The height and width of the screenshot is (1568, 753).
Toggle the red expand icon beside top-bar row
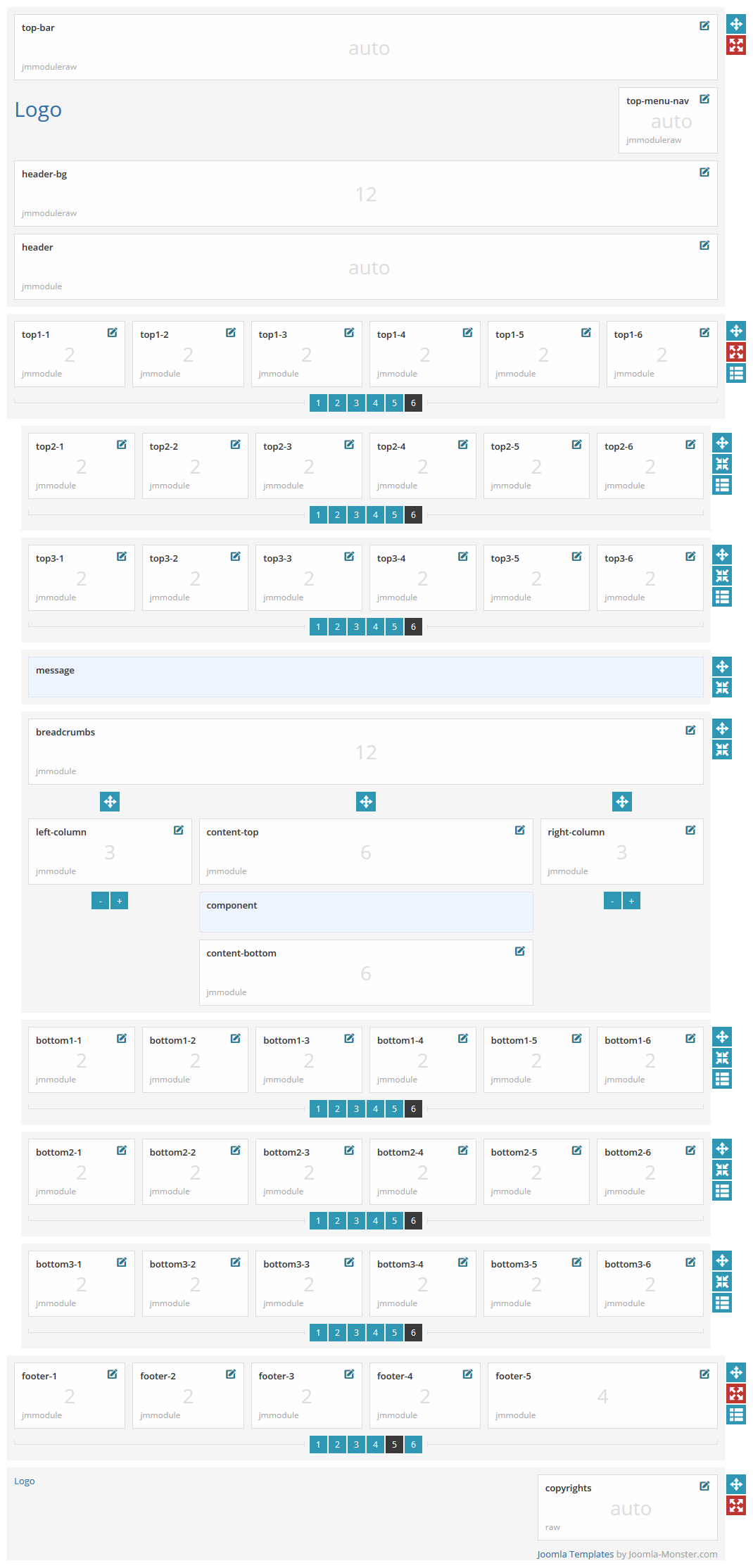pyautogui.click(x=736, y=46)
